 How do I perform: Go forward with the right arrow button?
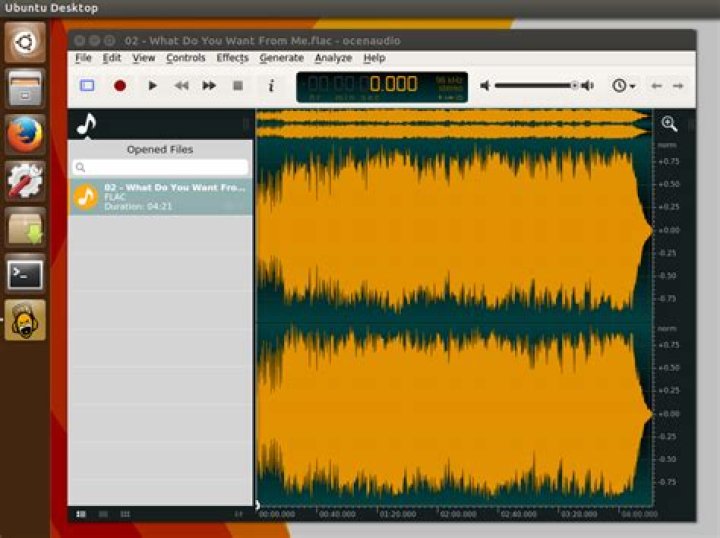[678, 86]
